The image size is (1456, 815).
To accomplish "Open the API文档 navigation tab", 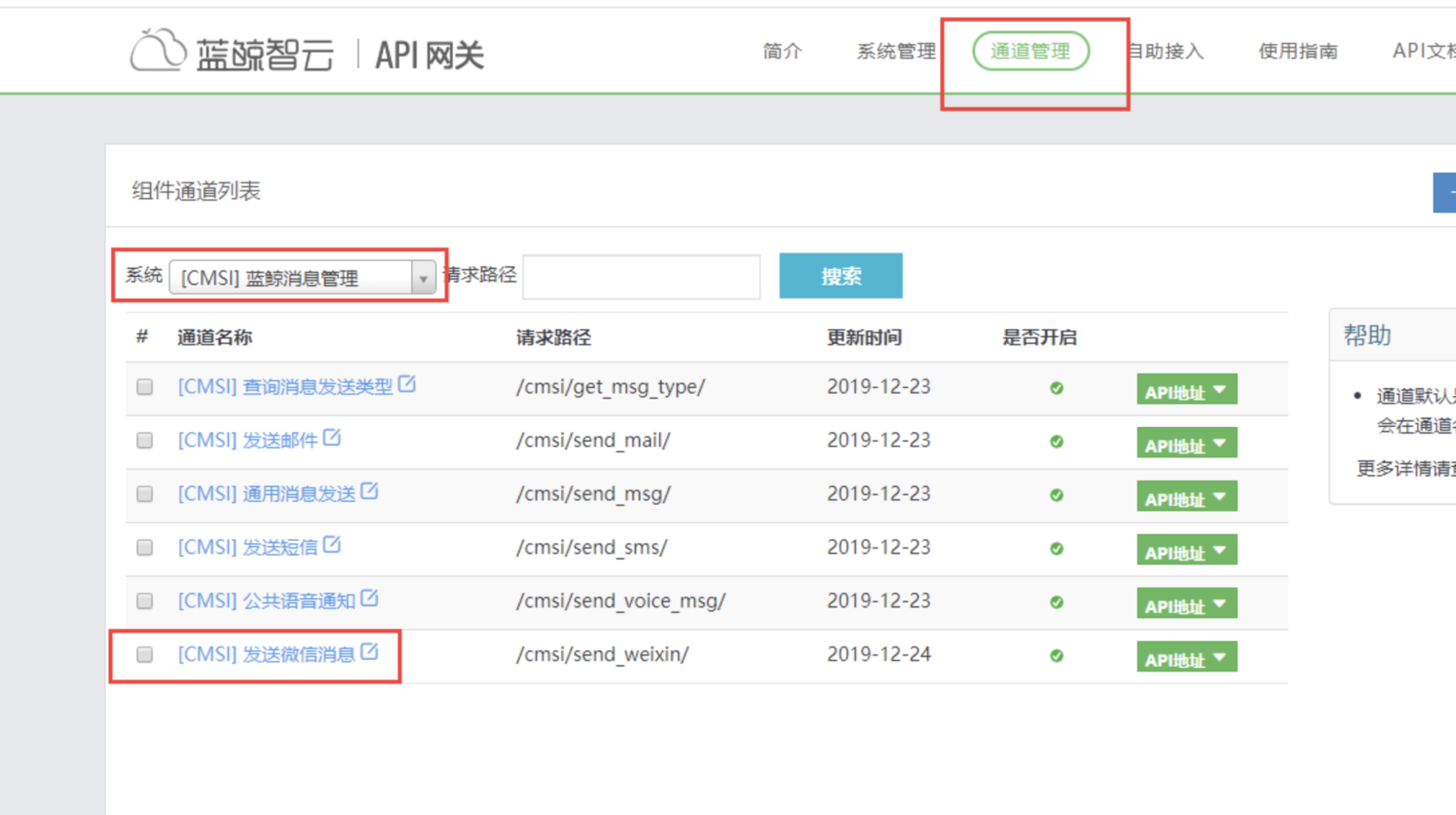I will tap(1424, 51).
